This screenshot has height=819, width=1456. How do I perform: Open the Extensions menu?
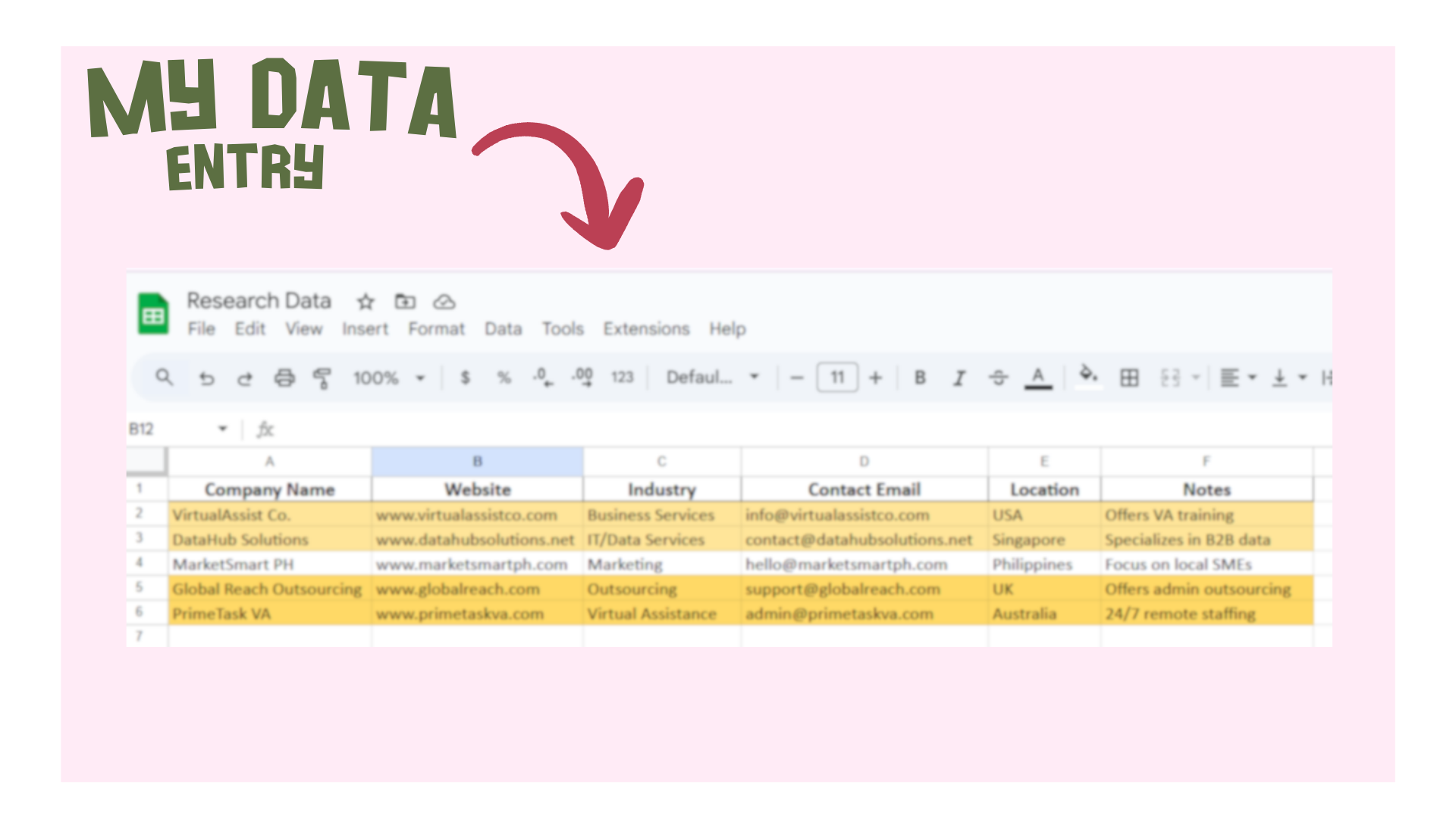coord(646,329)
